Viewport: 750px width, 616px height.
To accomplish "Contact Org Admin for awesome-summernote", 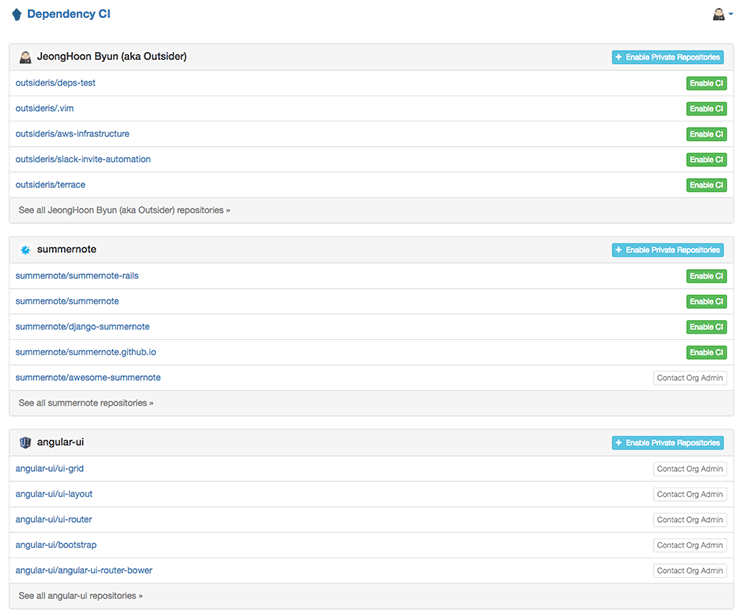I will 690,378.
